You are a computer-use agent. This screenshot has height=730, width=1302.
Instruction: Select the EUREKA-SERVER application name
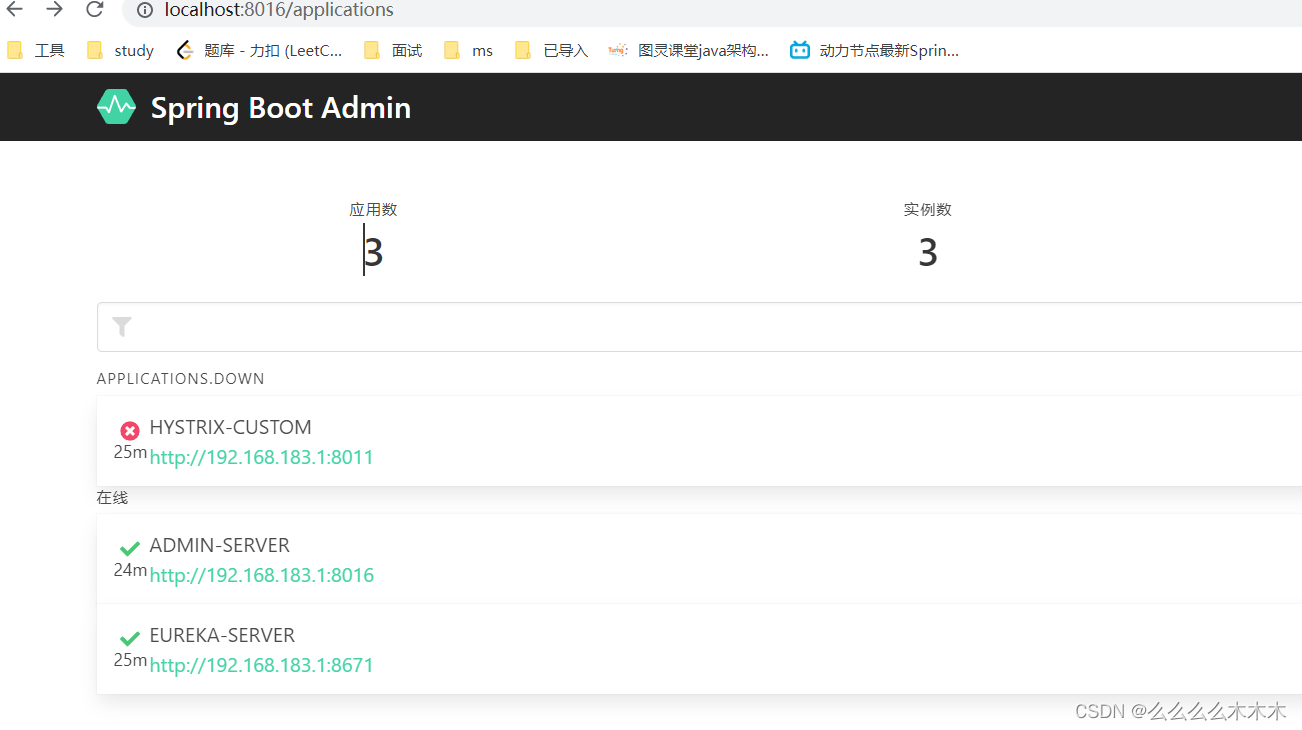(x=222, y=635)
